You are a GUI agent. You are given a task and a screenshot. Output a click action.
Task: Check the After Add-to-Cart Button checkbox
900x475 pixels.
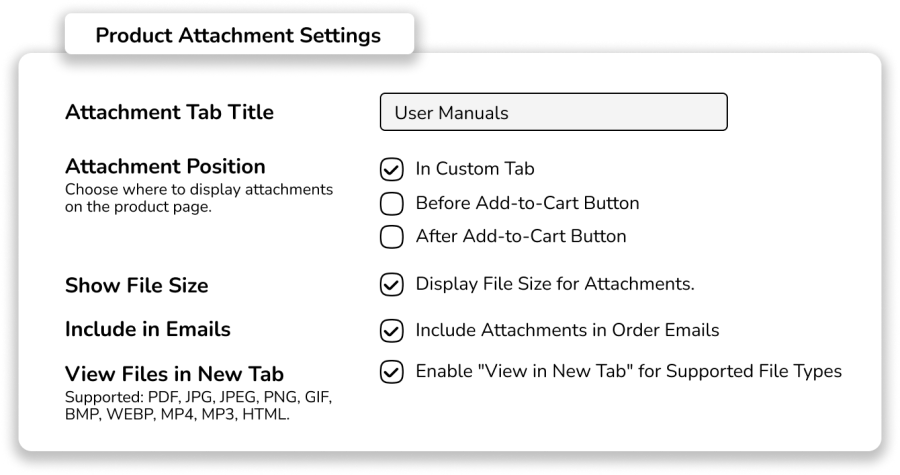(392, 237)
